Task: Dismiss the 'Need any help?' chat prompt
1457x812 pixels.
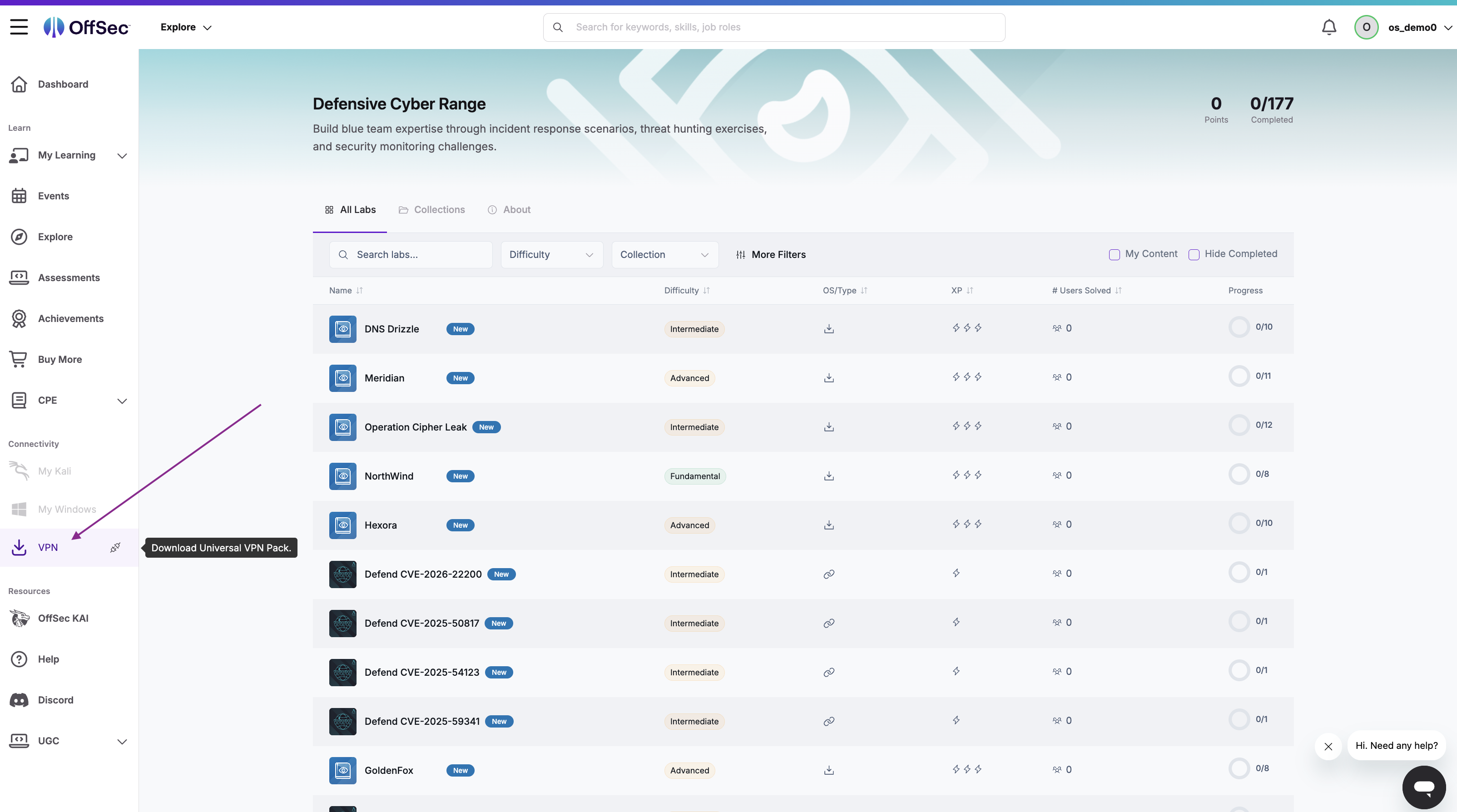Action: click(1328, 747)
